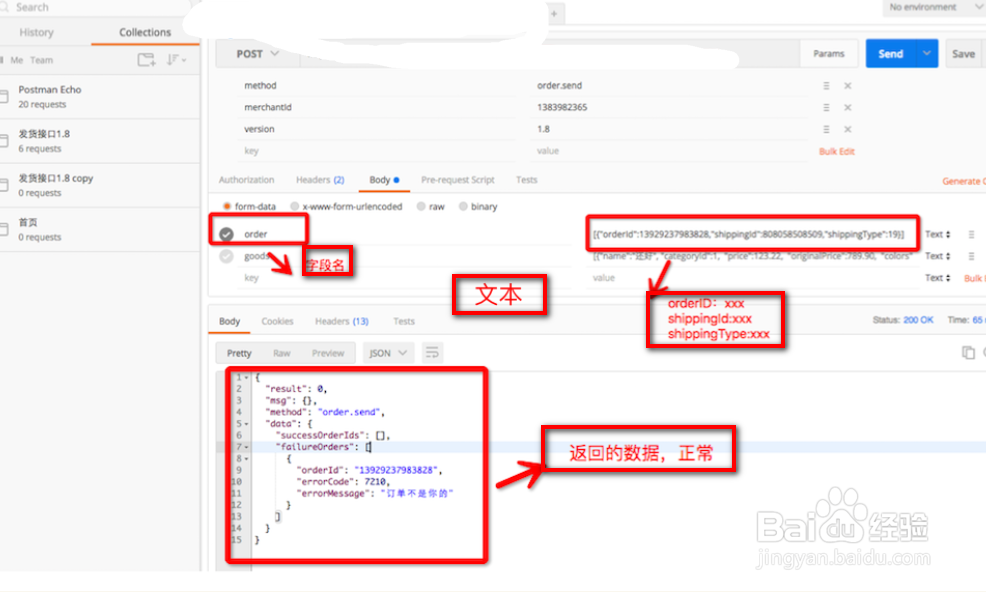Copy response body to clipboard icon
The height and width of the screenshot is (592, 986).
(x=968, y=352)
